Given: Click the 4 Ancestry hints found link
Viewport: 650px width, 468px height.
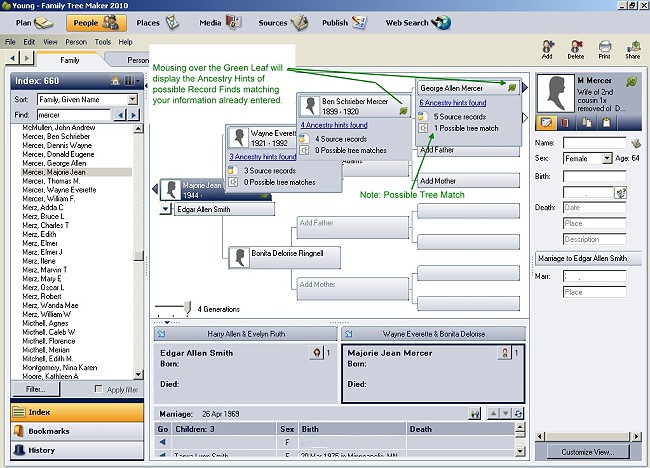Looking at the screenshot, I should click(x=334, y=125).
